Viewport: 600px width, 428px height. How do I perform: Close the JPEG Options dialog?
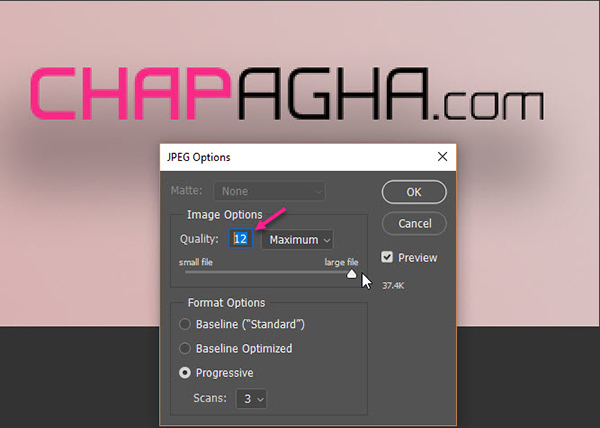tap(442, 156)
